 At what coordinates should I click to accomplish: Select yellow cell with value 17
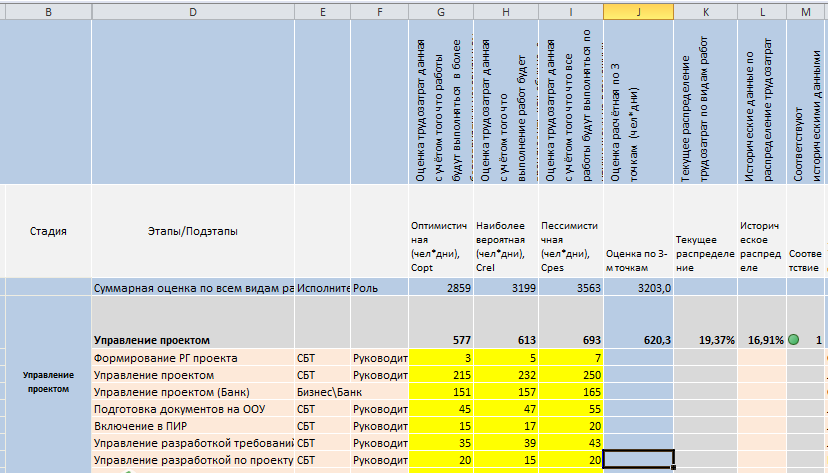[x=506, y=425]
